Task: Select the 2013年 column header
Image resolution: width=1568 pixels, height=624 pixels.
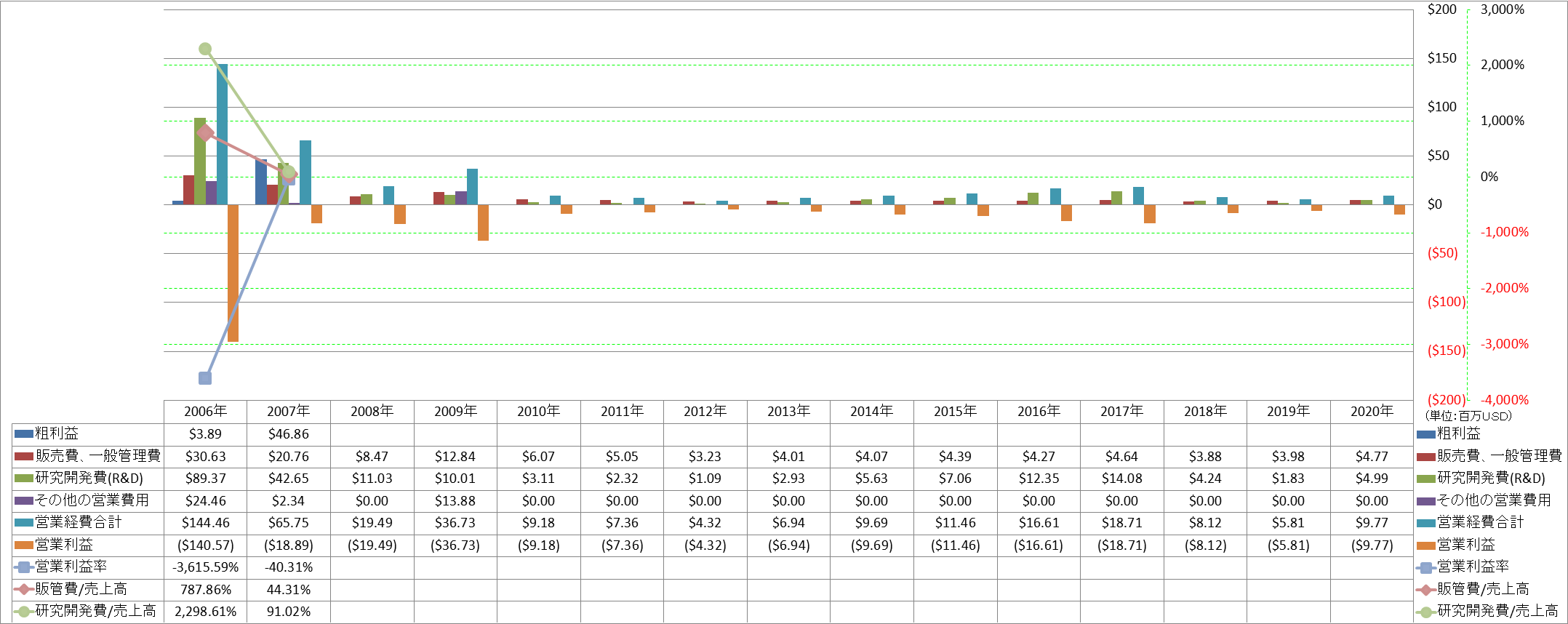Action: 788,411
